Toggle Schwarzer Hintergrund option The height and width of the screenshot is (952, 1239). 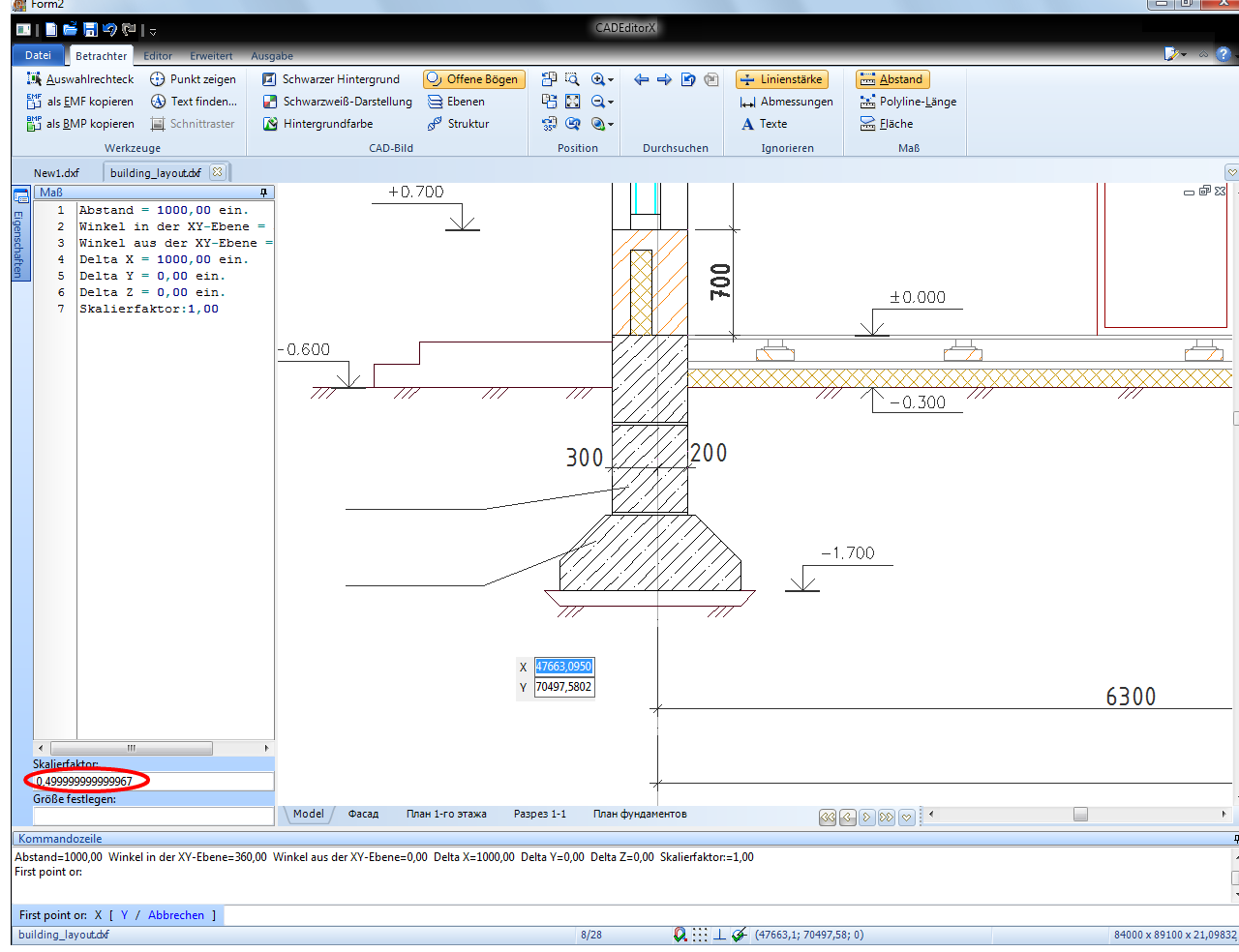pos(330,79)
